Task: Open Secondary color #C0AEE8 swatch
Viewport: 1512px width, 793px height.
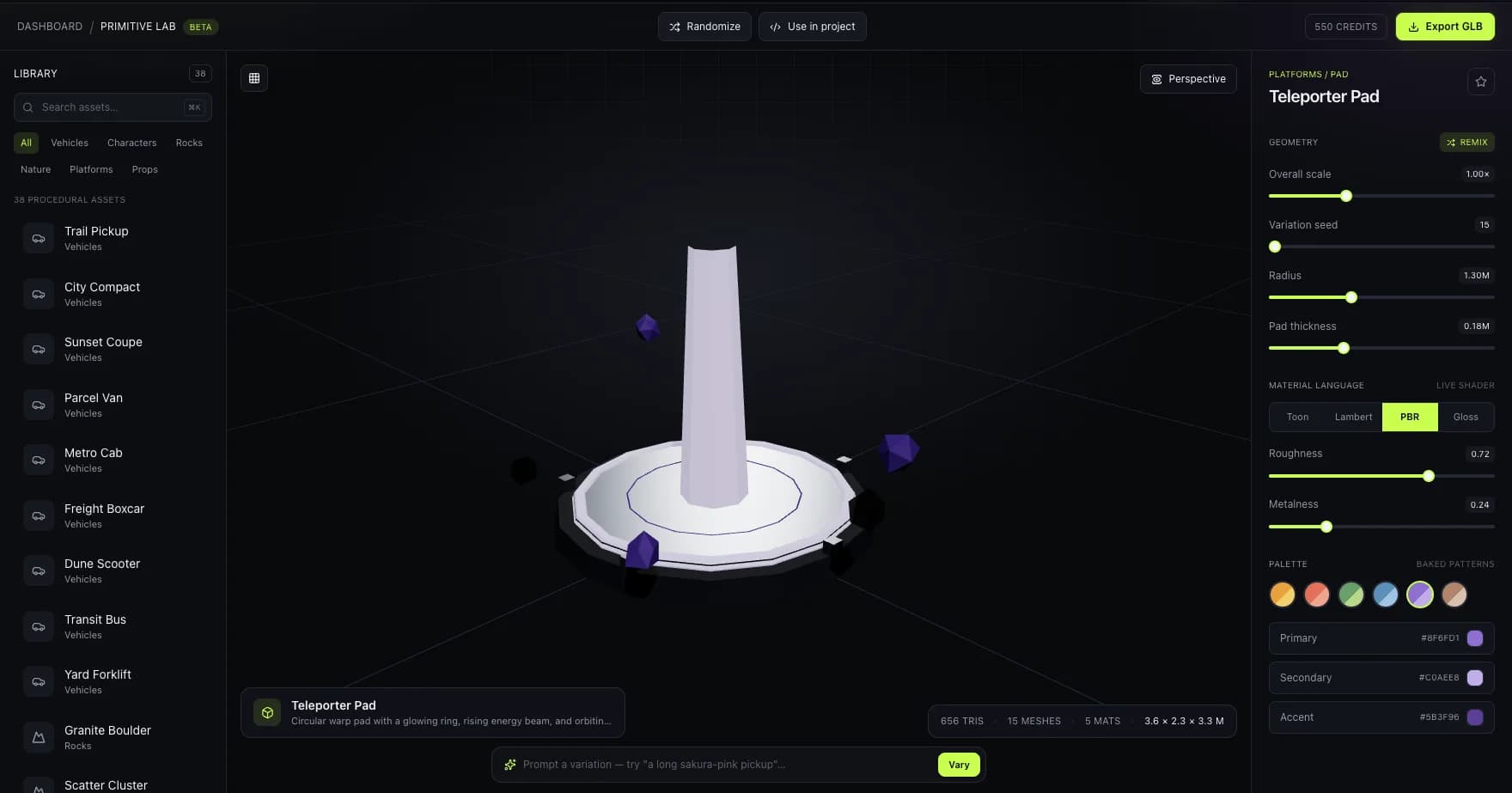Action: pos(1475,678)
